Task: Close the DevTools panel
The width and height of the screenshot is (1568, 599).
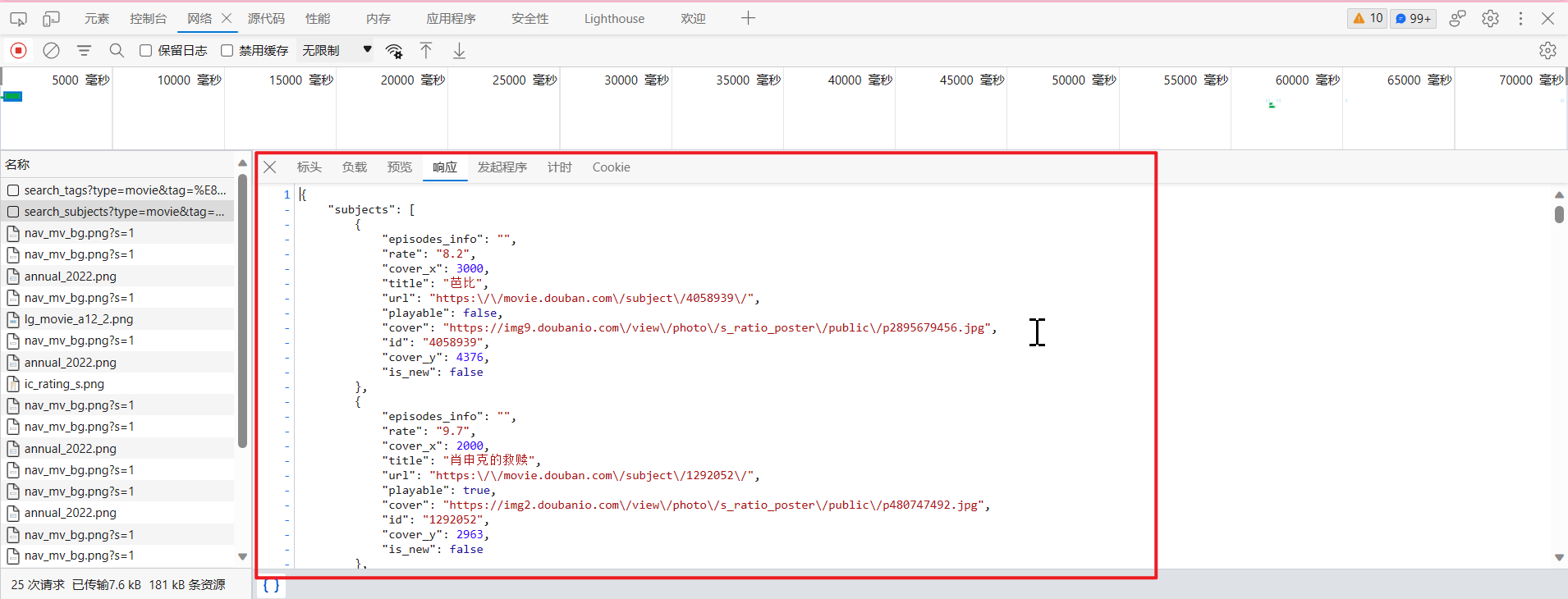Action: 1547,18
